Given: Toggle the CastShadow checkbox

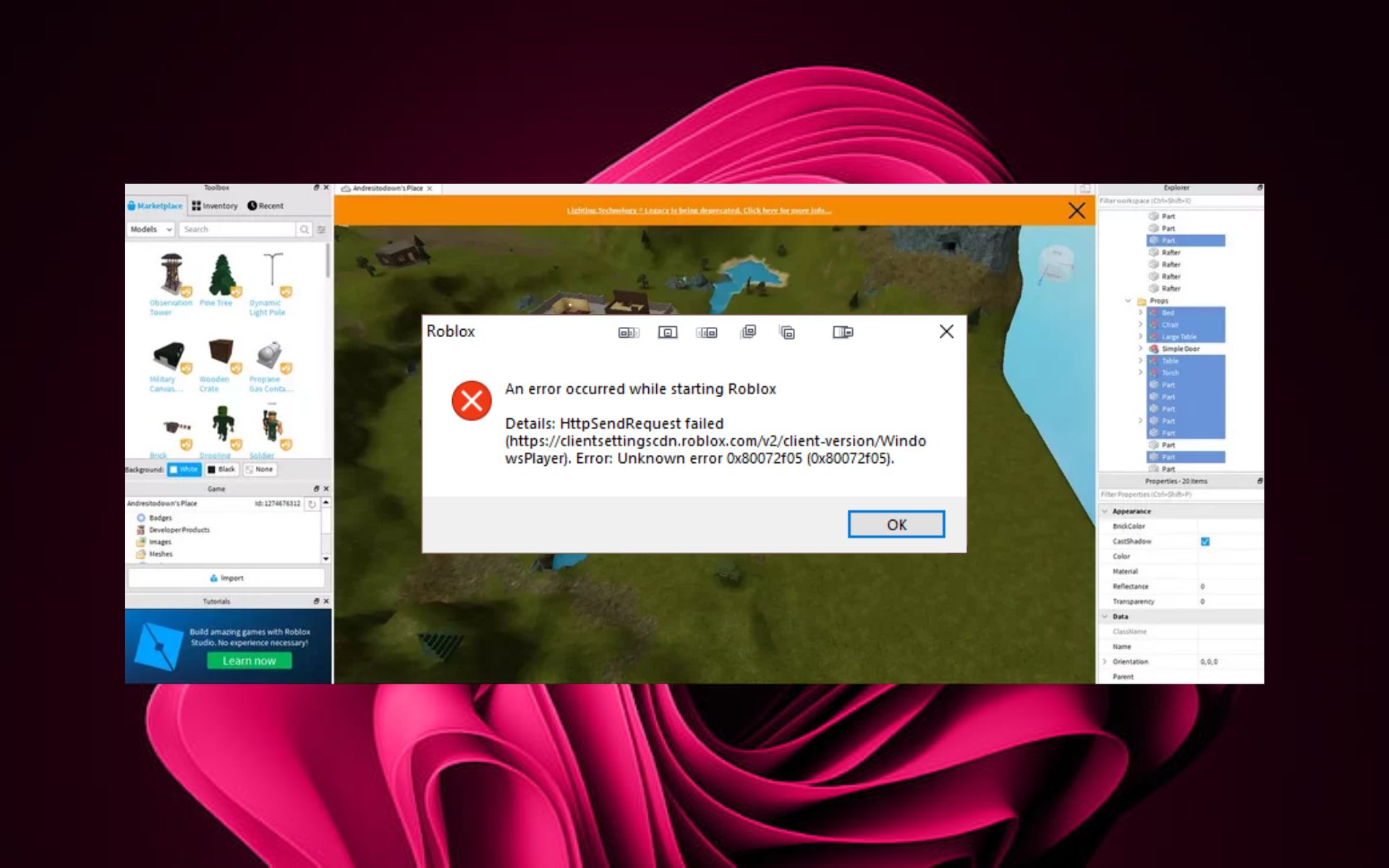Looking at the screenshot, I should tap(1205, 541).
